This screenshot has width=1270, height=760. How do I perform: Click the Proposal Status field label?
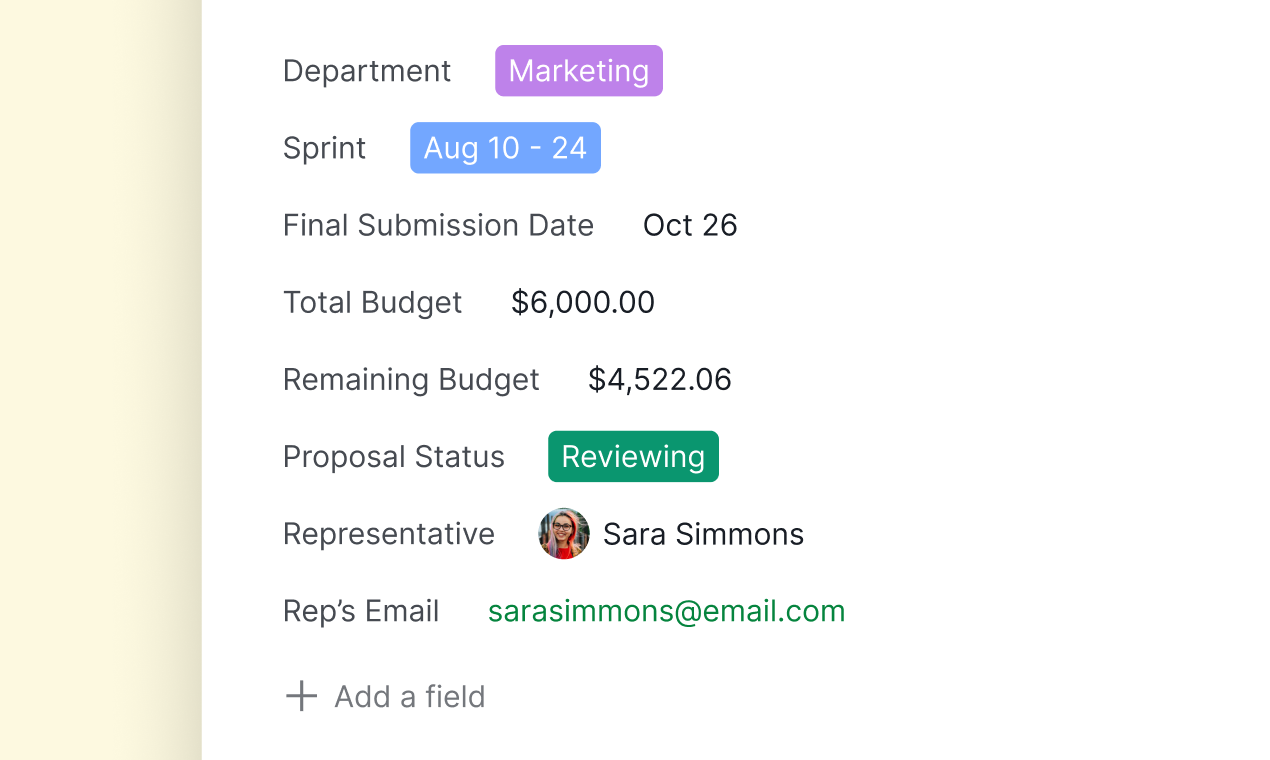[x=393, y=456]
